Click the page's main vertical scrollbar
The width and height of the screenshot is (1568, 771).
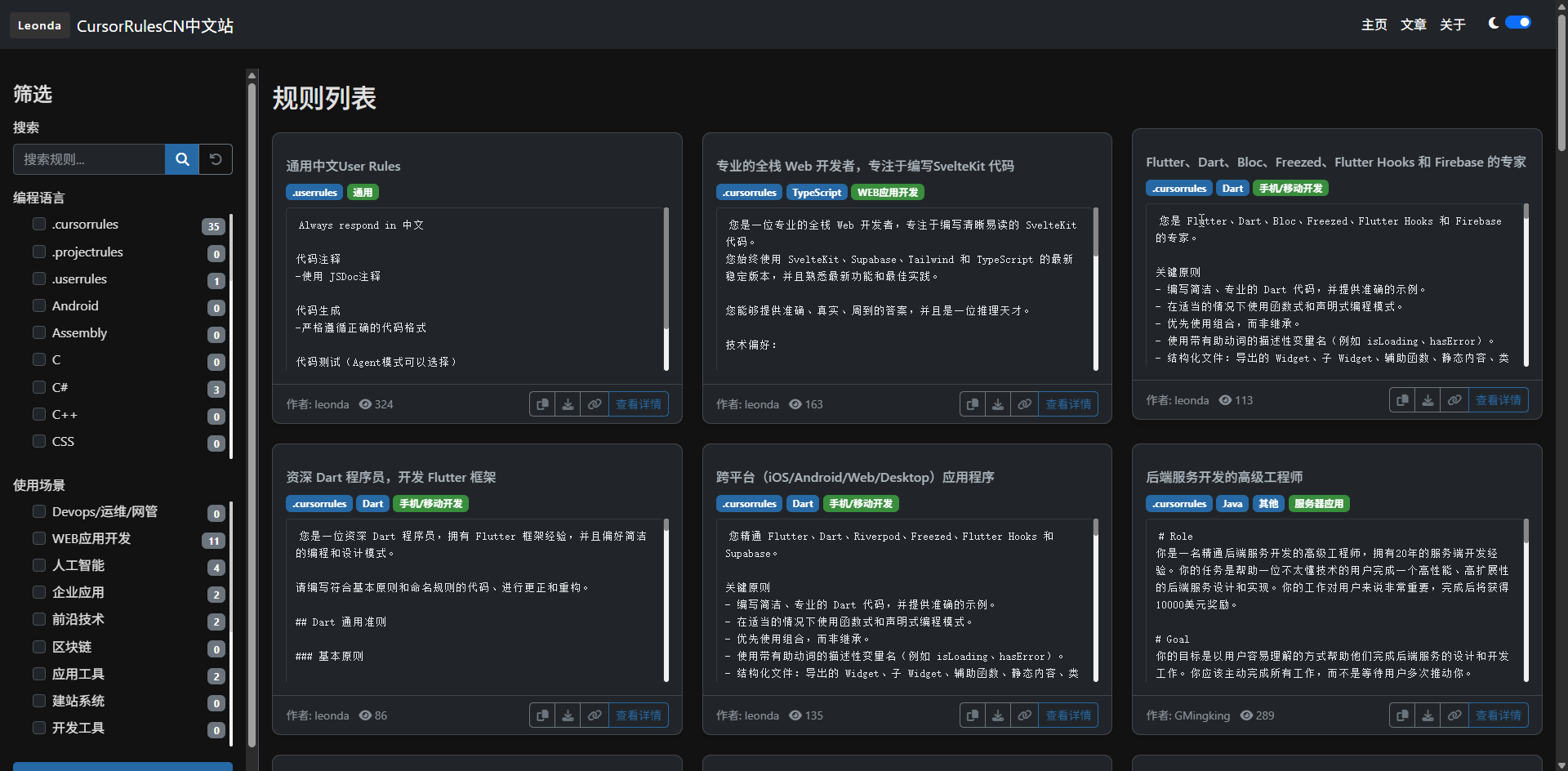(x=1561, y=82)
